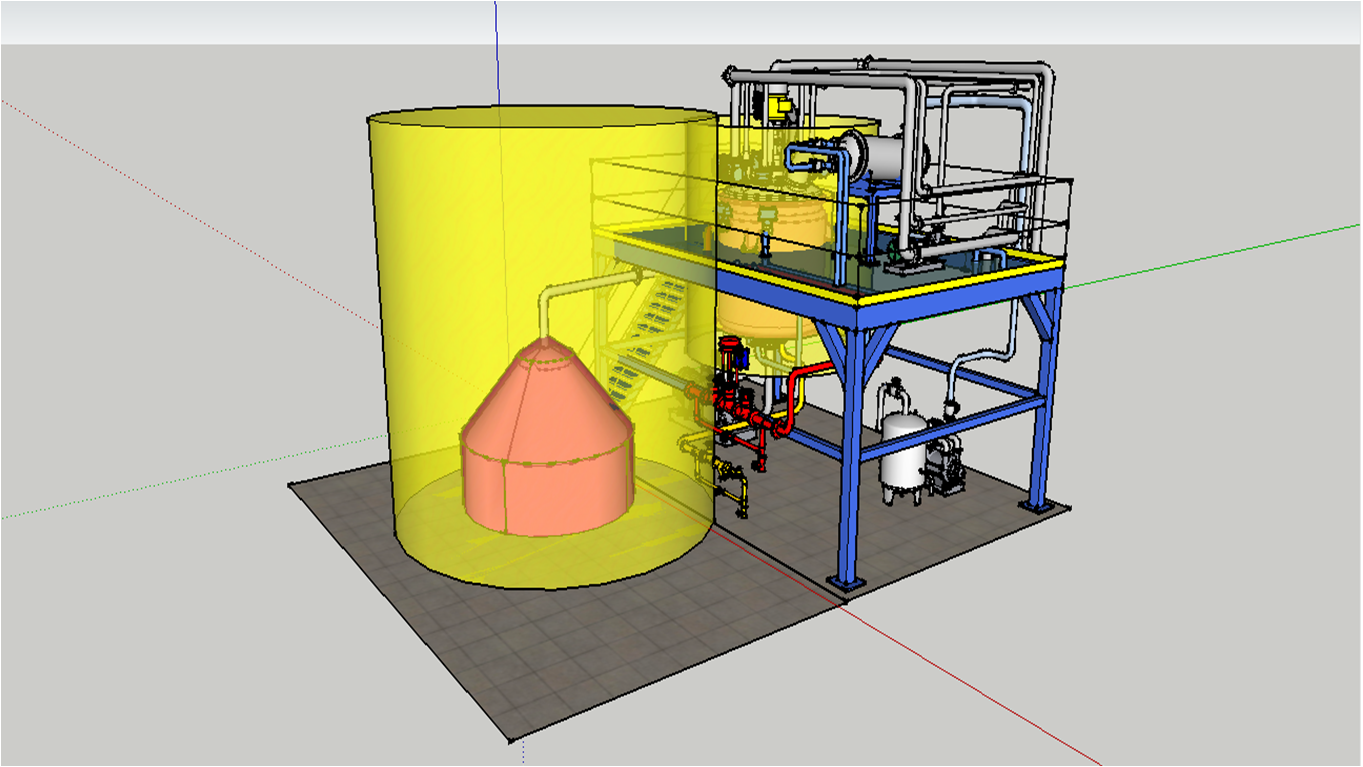Select the horizontal white heat exchanger on the platform
The width and height of the screenshot is (1363, 767).
pyautogui.click(x=886, y=155)
